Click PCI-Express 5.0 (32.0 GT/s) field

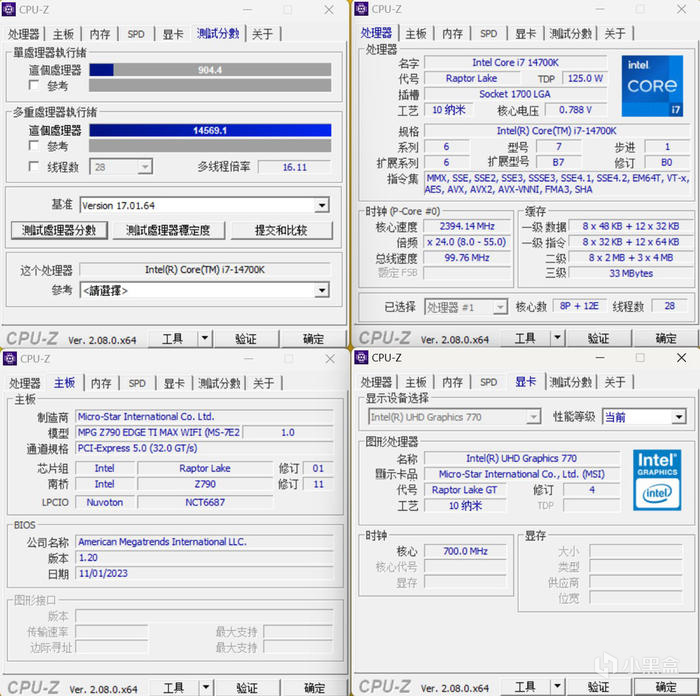pyautogui.click(x=204, y=448)
